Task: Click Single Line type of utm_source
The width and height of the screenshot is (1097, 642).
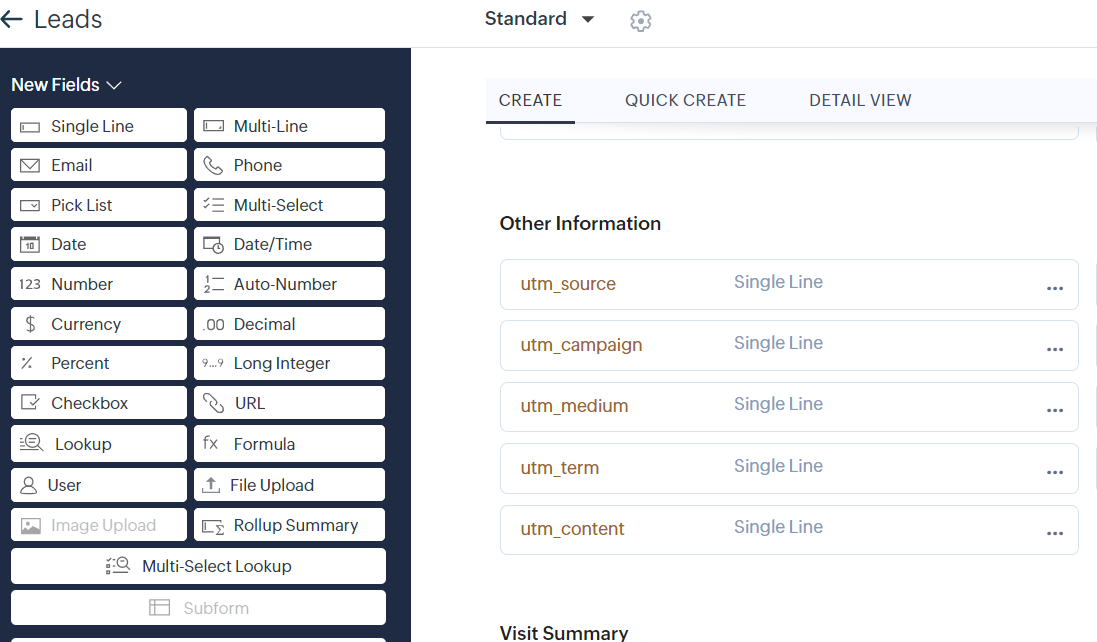Action: [x=778, y=282]
